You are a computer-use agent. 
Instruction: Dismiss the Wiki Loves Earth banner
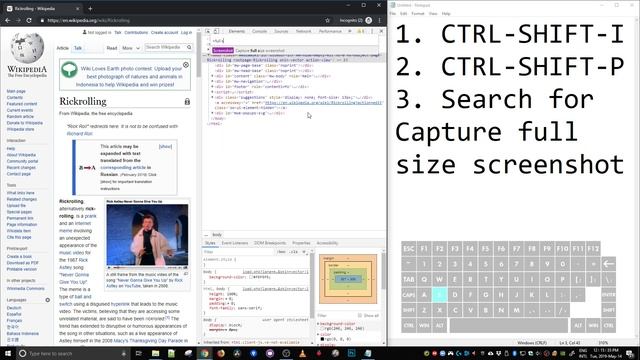[x=186, y=65]
